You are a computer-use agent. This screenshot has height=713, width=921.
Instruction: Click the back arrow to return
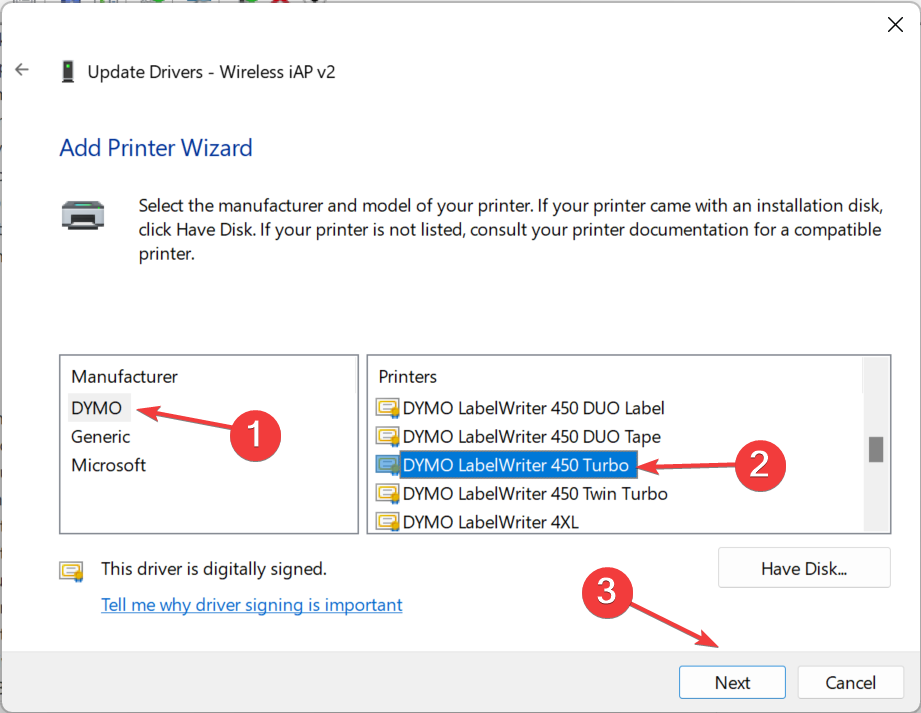[x=21, y=69]
